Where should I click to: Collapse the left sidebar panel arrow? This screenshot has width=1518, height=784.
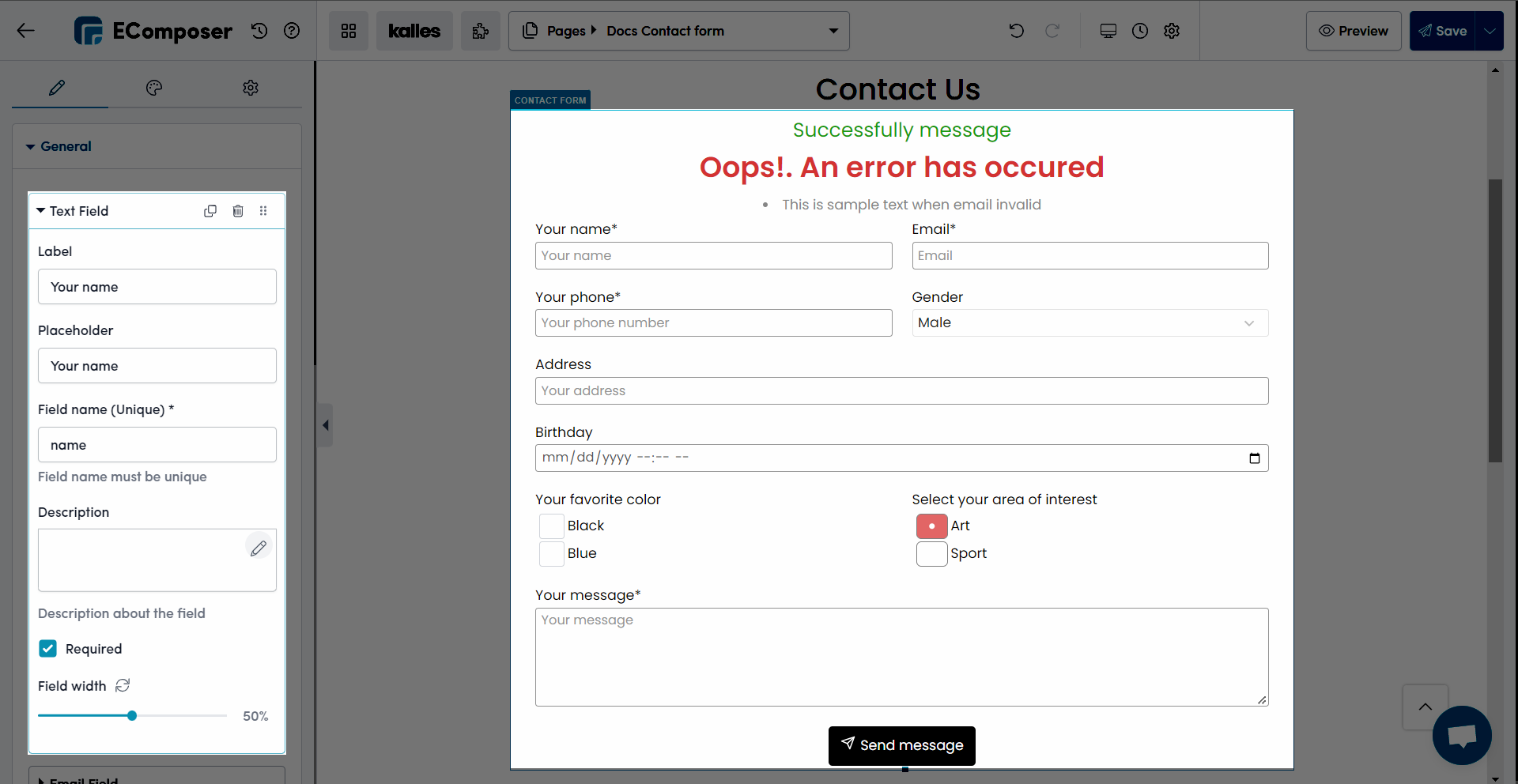point(325,425)
